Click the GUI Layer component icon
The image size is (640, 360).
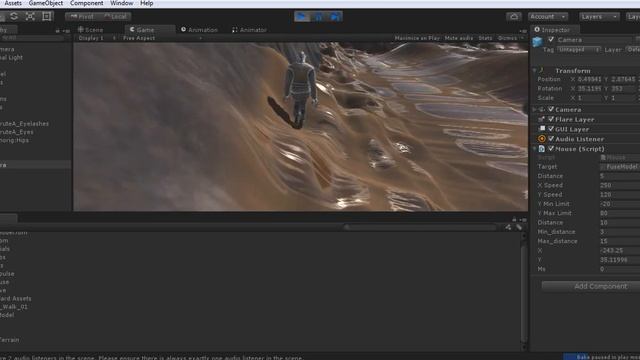[x=542, y=129]
